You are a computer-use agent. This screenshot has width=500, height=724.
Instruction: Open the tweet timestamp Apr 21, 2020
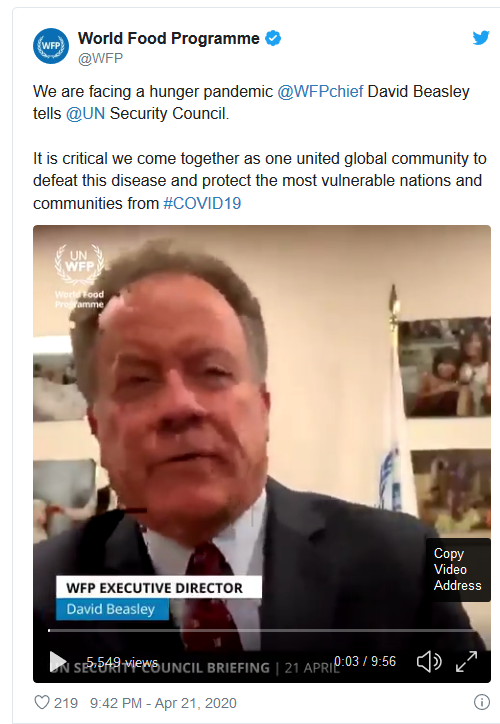tap(163, 703)
